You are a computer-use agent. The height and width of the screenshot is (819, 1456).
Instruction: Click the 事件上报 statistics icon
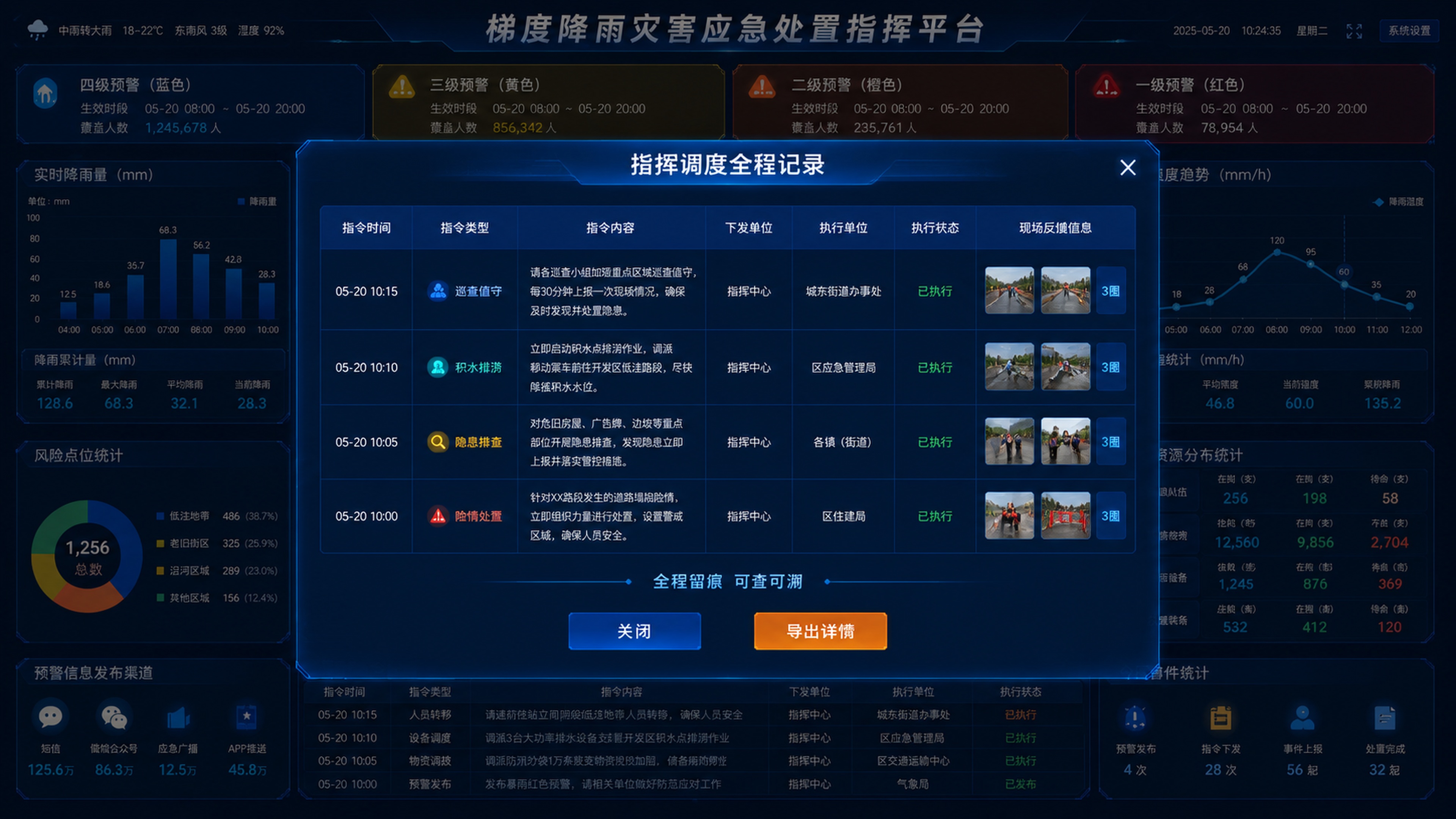click(1302, 718)
